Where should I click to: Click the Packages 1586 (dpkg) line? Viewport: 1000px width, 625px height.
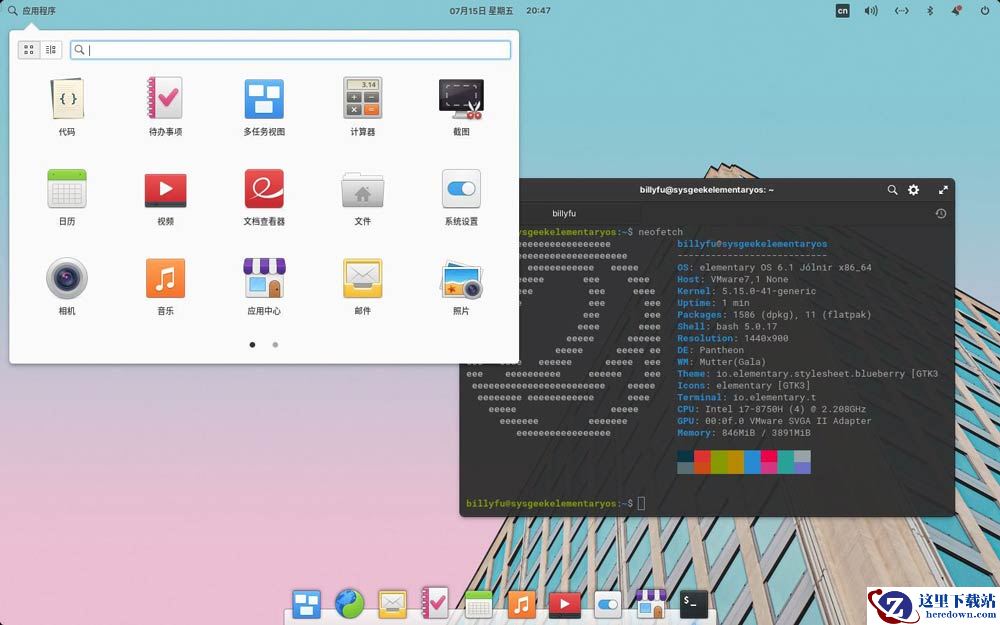click(x=774, y=314)
